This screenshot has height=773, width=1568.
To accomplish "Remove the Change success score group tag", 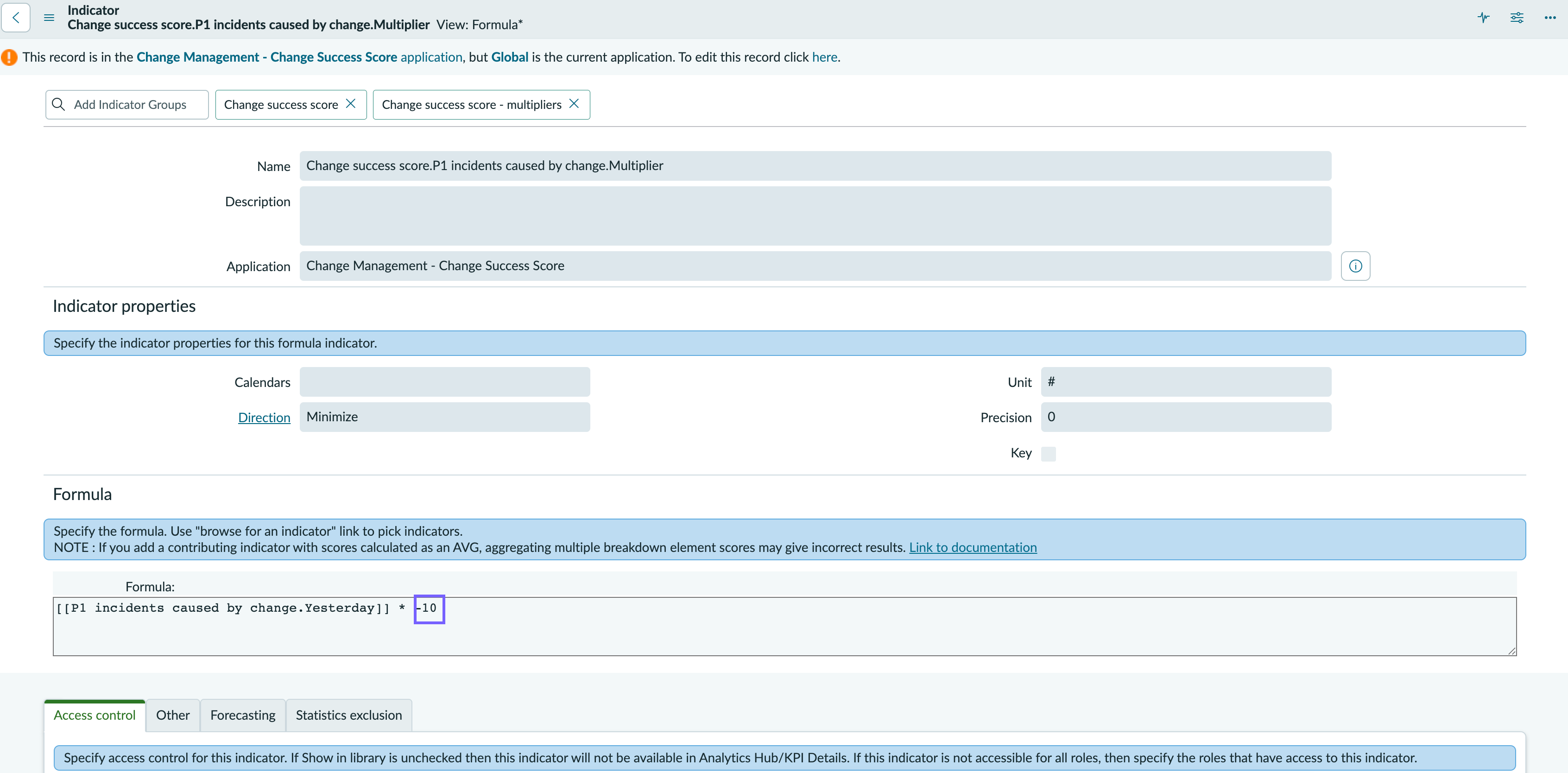I will point(351,104).
